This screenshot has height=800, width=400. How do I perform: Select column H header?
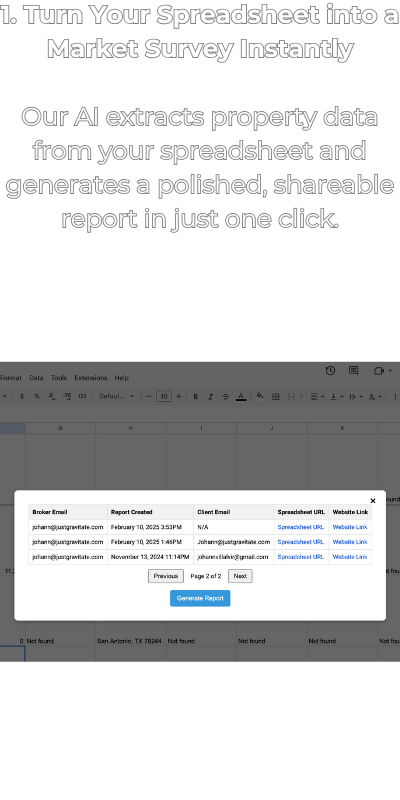pyautogui.click(x=131, y=428)
